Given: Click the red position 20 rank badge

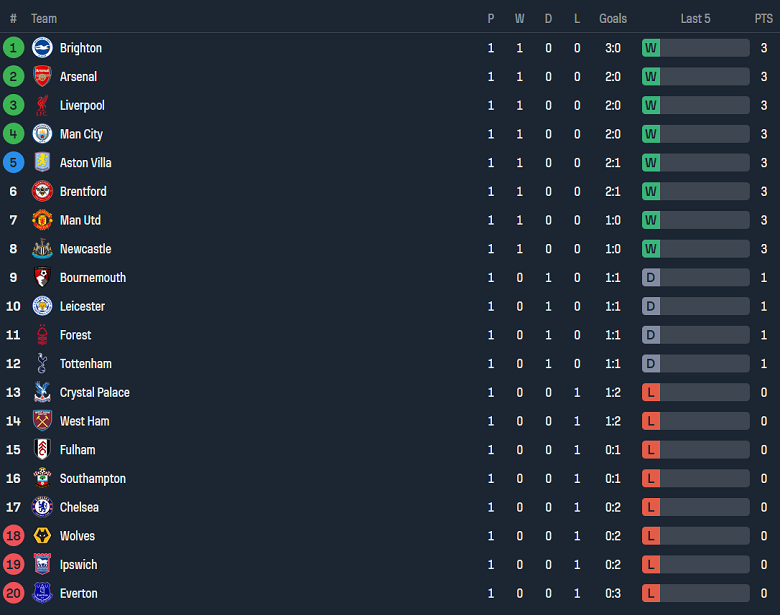Looking at the screenshot, I should pyautogui.click(x=13, y=594).
